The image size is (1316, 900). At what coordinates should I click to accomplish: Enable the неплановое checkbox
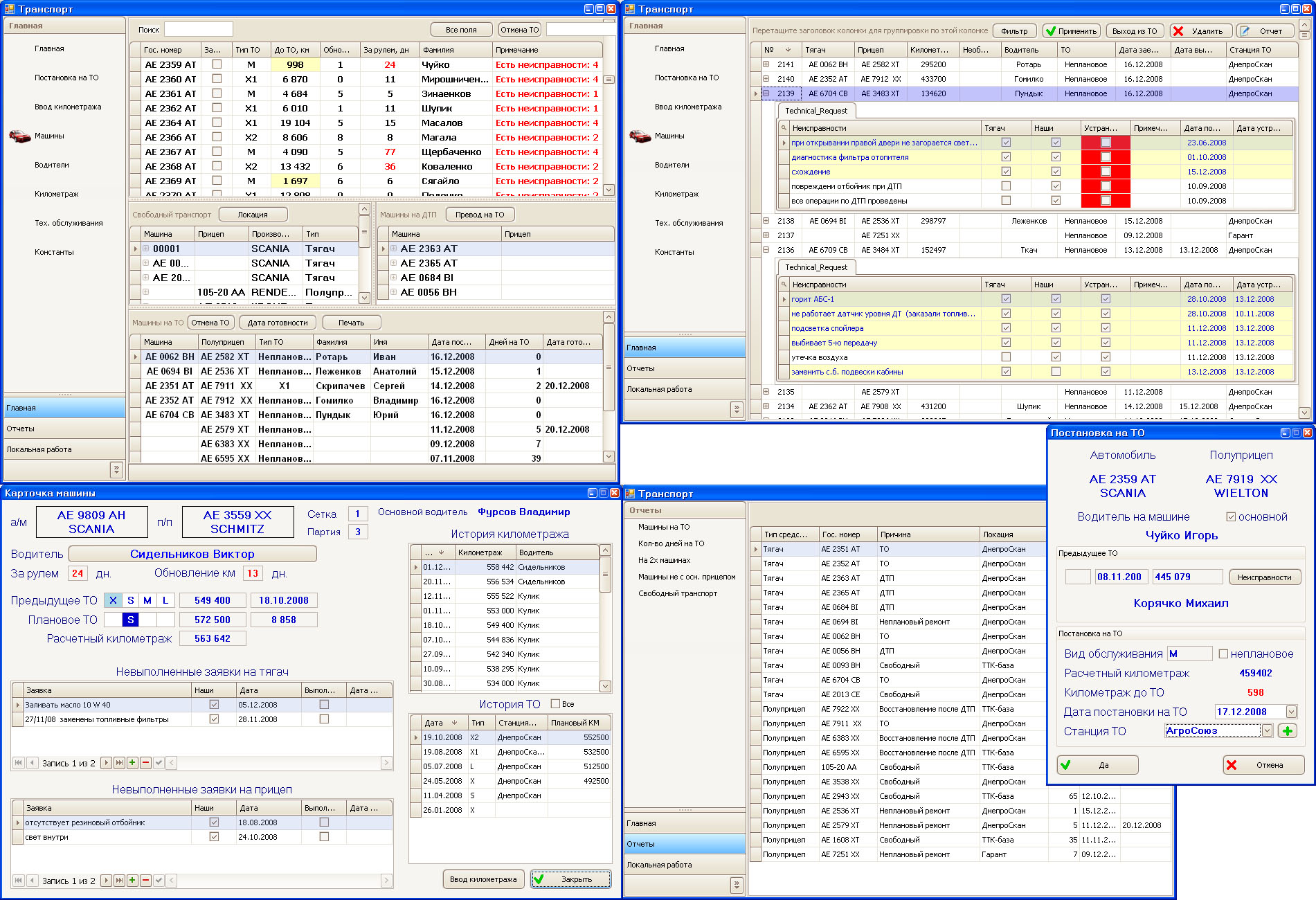tap(1223, 654)
